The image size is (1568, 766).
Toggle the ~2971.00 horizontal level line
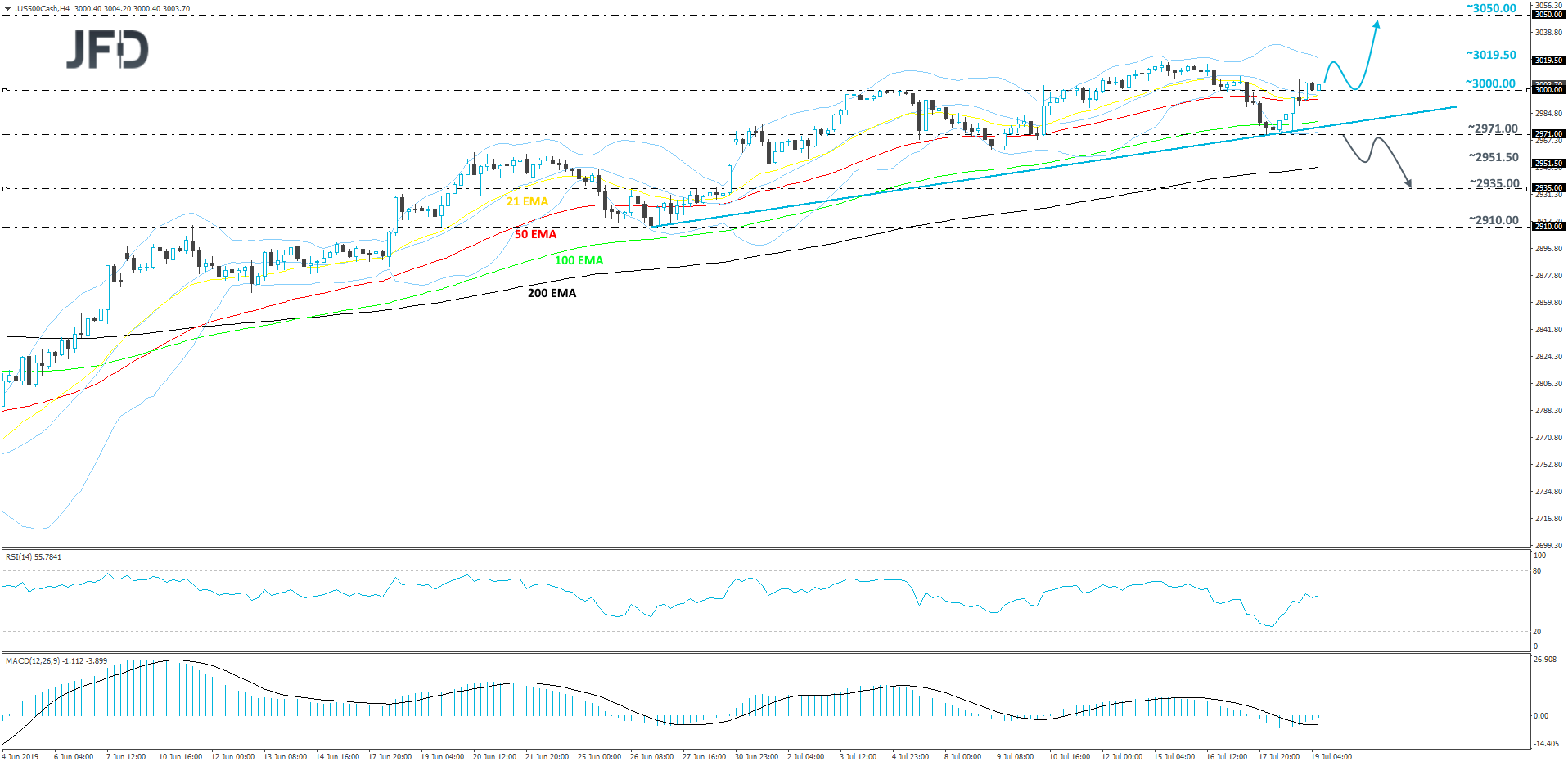coord(737,133)
